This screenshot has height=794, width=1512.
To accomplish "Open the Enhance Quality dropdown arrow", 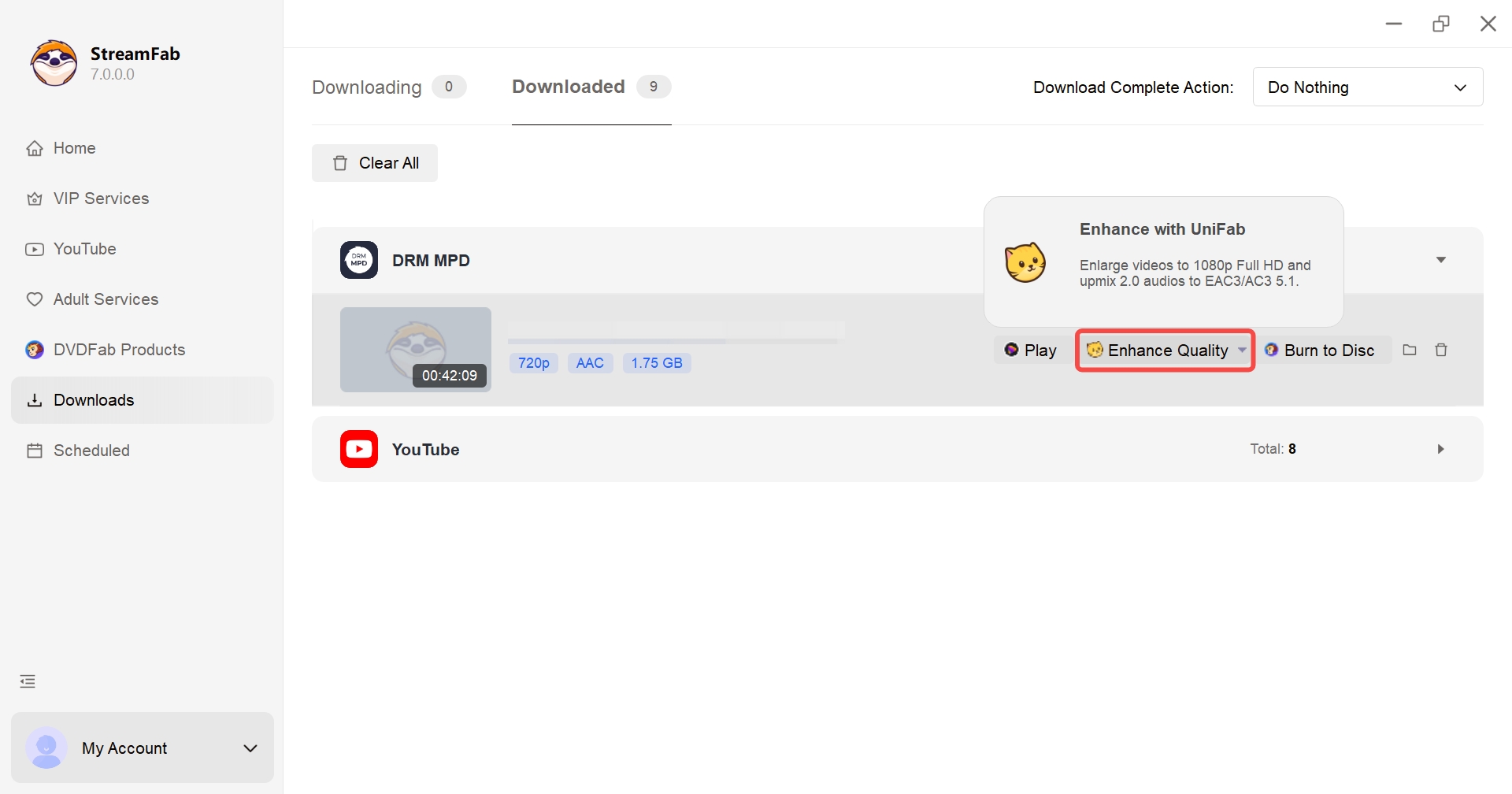I will click(1242, 351).
